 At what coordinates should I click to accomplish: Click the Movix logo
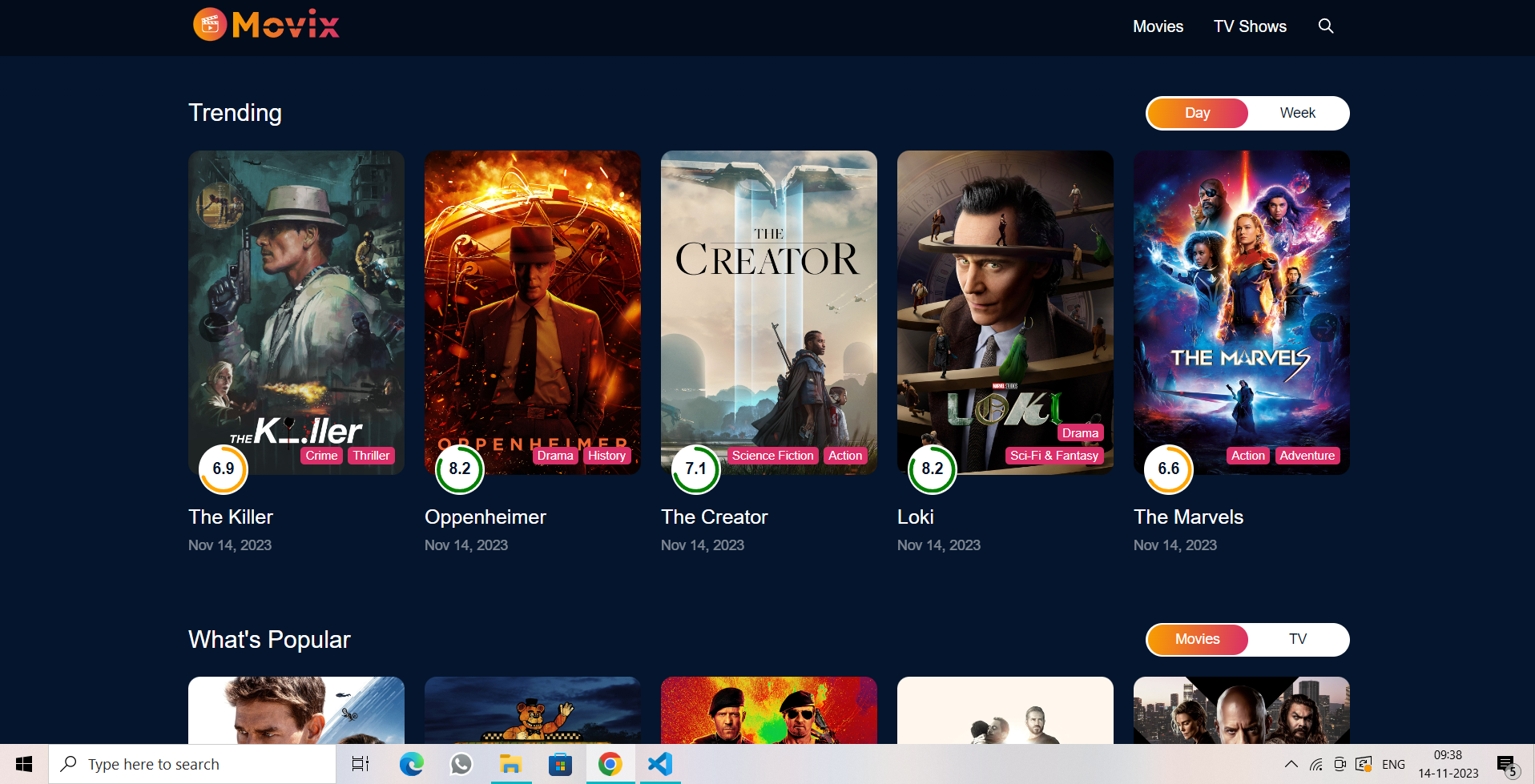[x=266, y=25]
